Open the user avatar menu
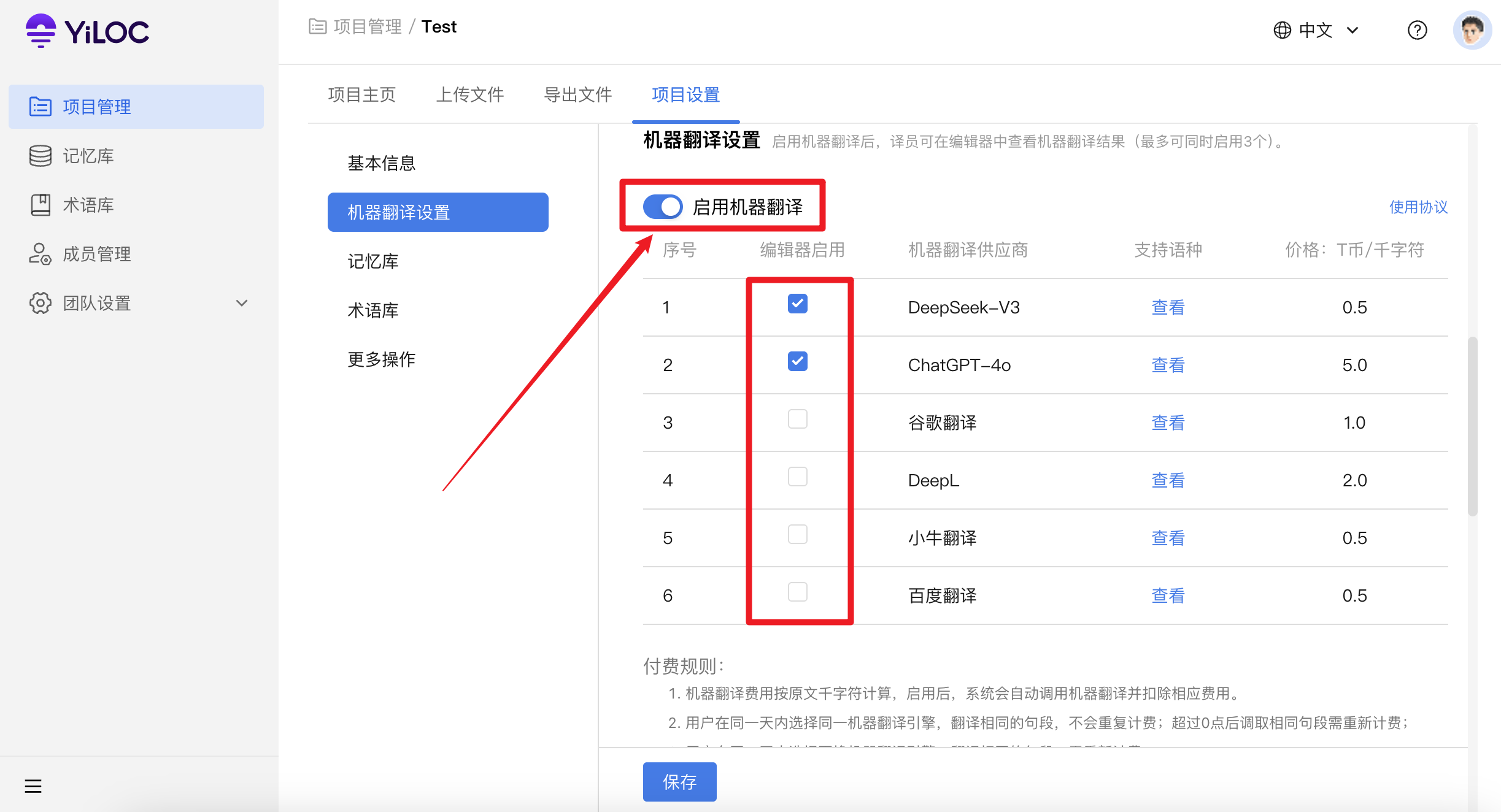 pyautogui.click(x=1472, y=30)
